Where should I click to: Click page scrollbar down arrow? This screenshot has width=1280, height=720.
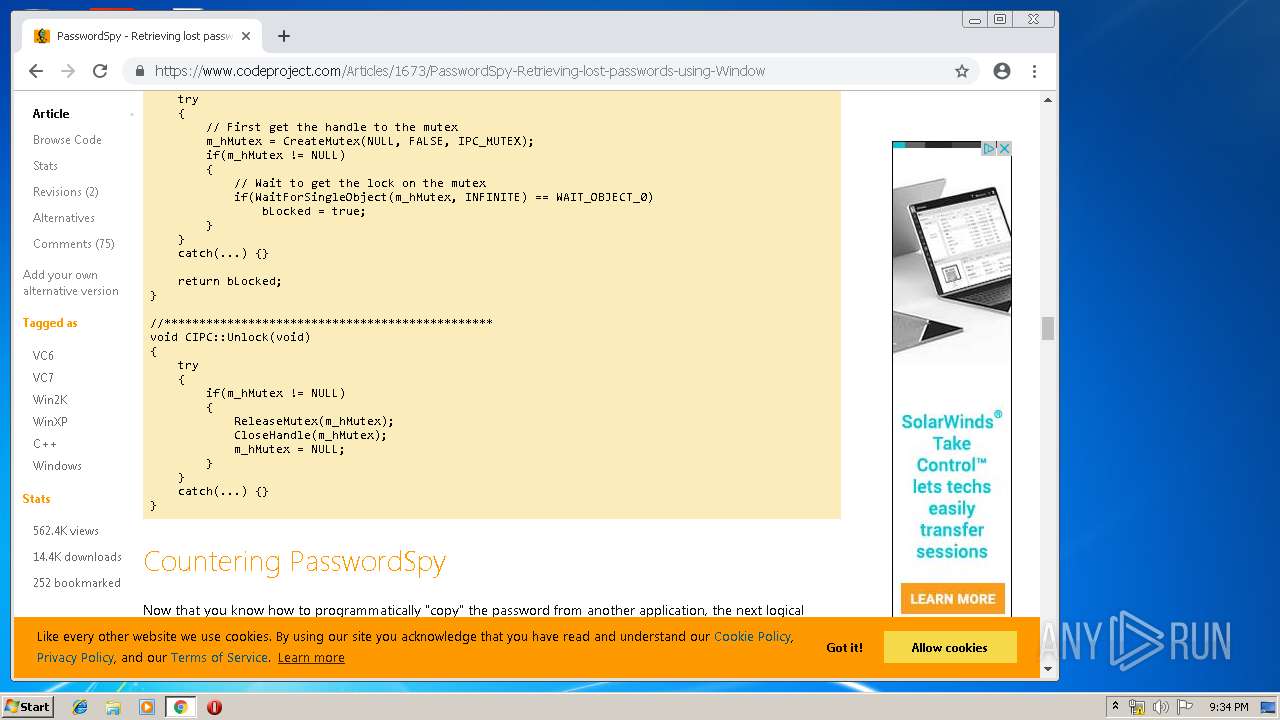click(1048, 668)
